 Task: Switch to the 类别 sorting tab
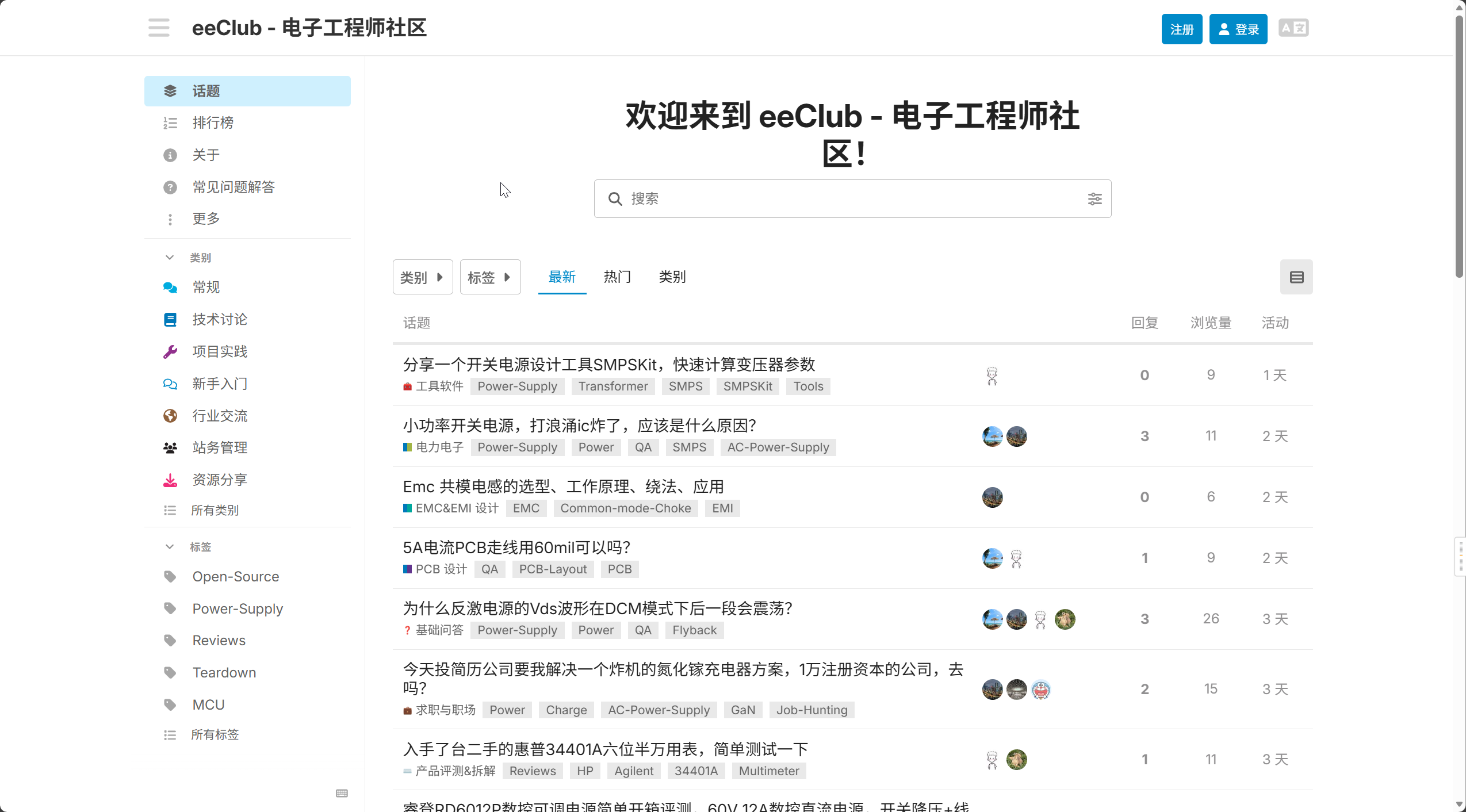click(671, 277)
